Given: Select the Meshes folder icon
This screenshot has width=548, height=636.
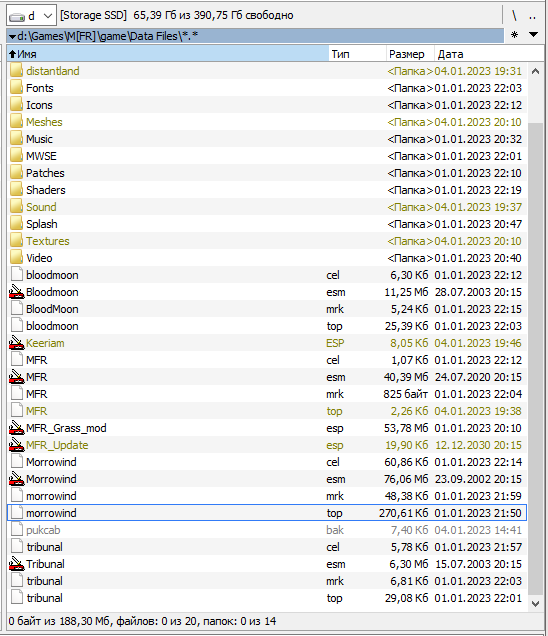Looking at the screenshot, I should (x=16, y=122).
